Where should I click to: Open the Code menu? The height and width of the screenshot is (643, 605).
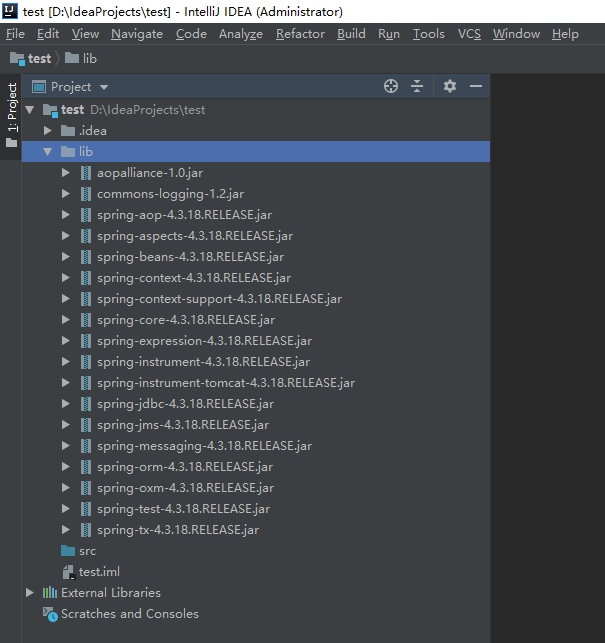point(191,34)
